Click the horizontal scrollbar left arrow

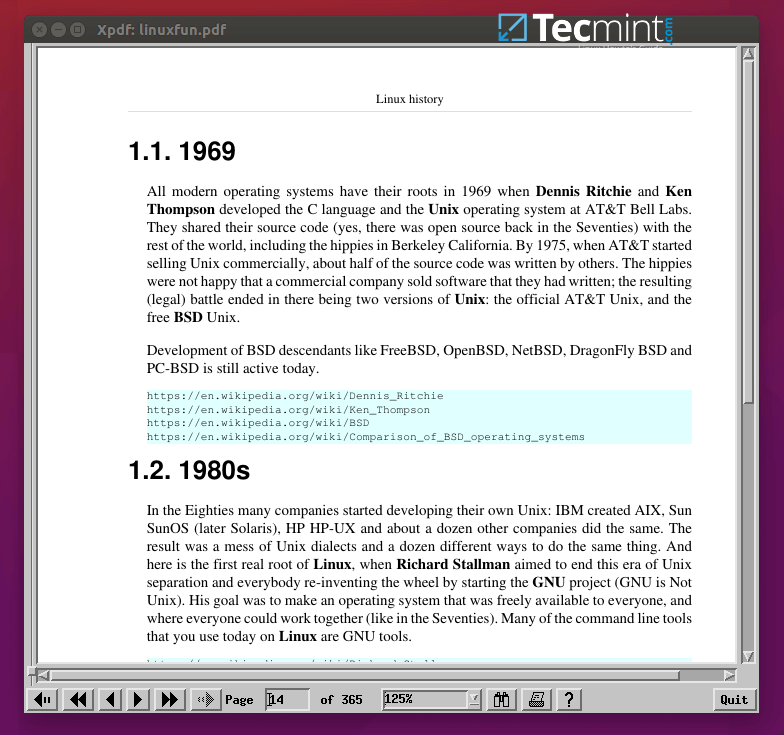(43, 676)
